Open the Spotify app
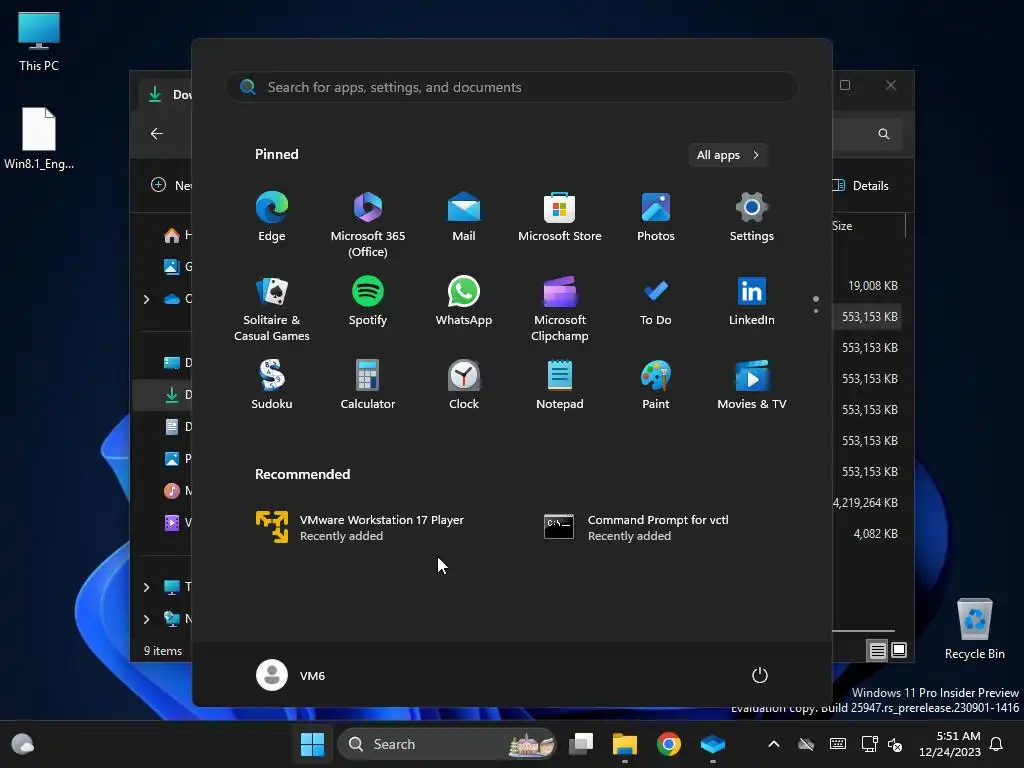This screenshot has height=768, width=1024. [x=368, y=301]
